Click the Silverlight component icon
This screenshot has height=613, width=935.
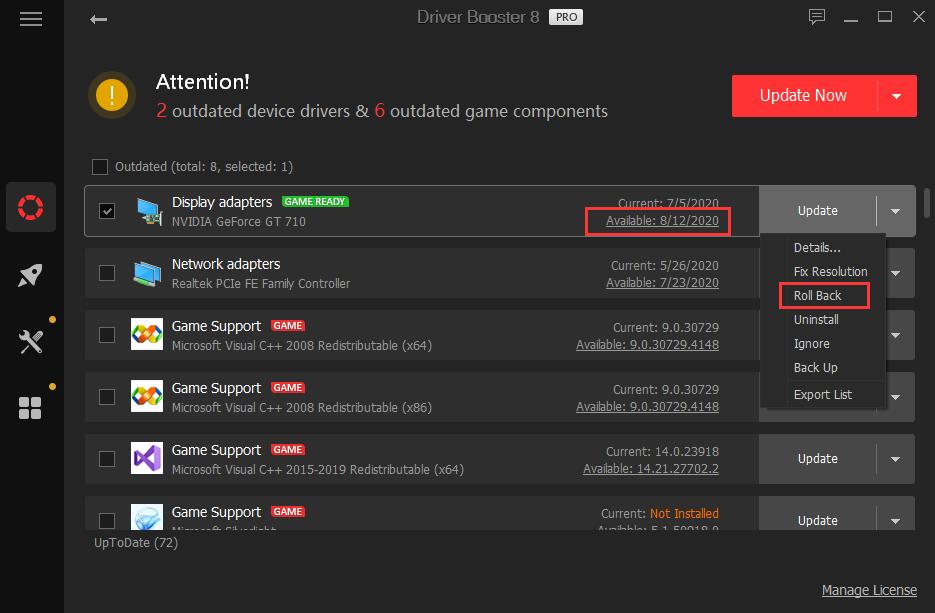147,517
